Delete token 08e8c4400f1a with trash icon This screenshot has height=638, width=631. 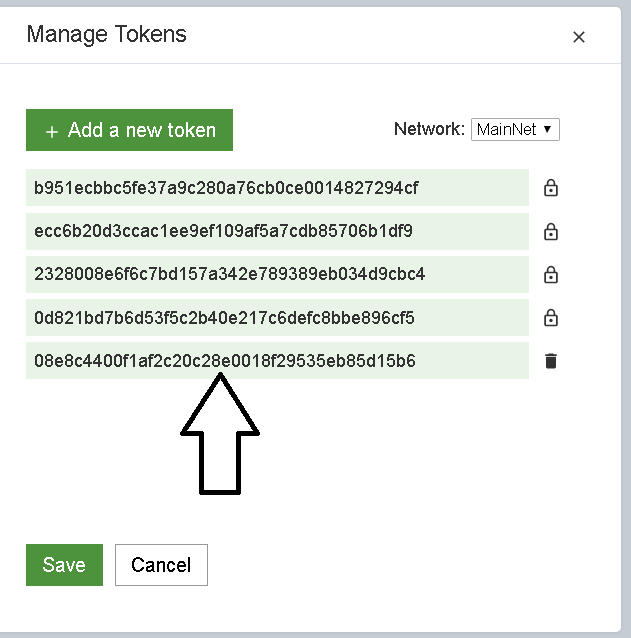pos(550,361)
